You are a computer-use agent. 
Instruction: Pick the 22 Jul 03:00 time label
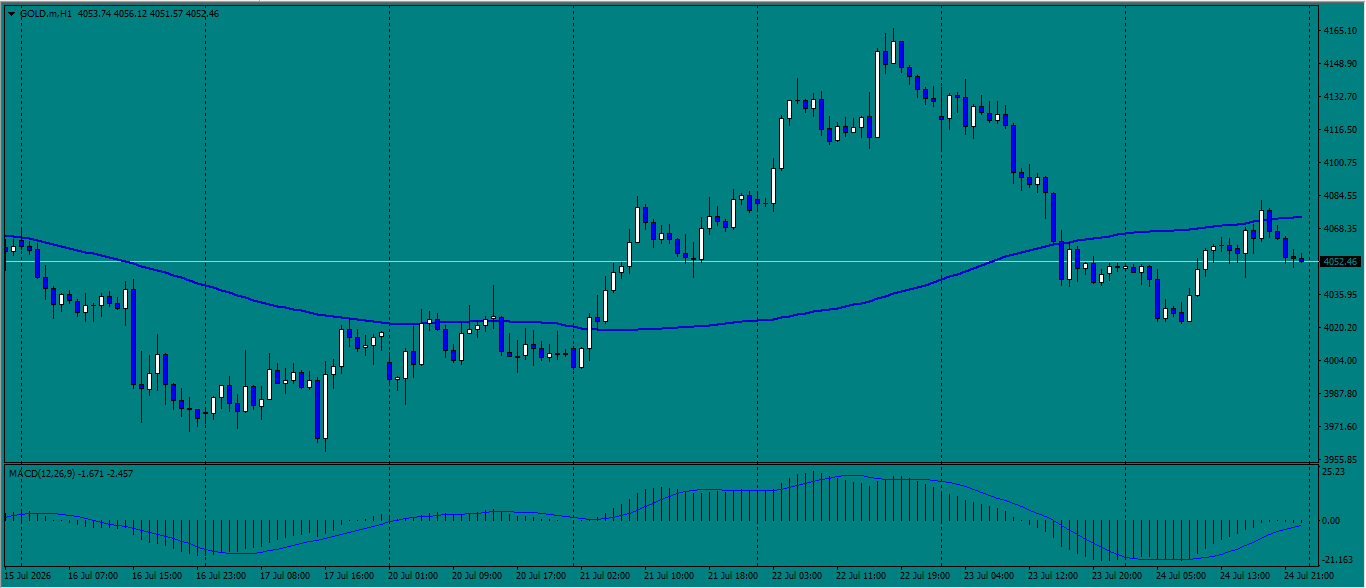[x=798, y=577]
